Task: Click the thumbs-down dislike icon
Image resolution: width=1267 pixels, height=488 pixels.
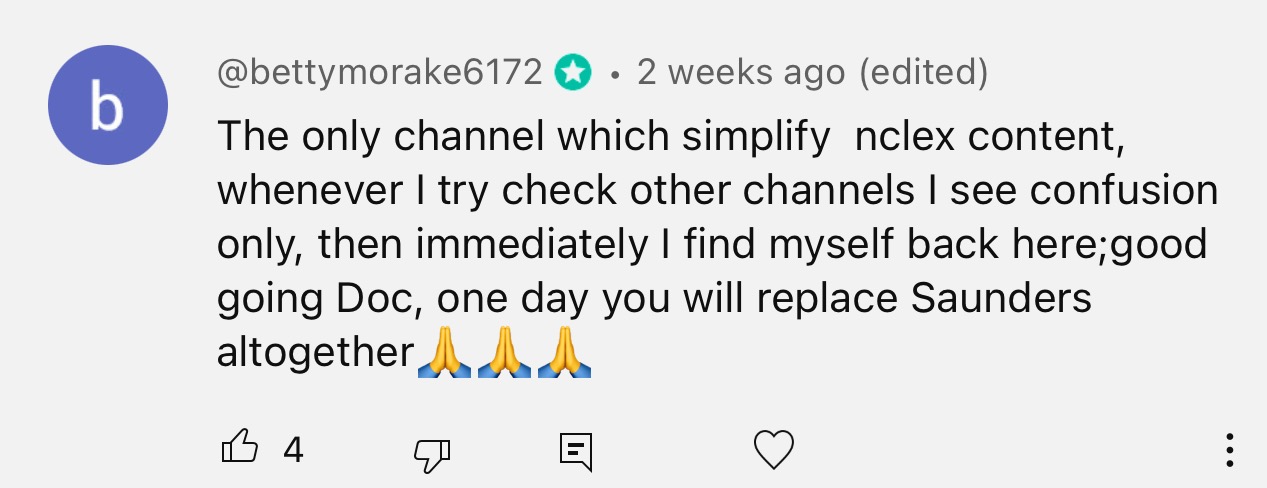Action: click(430, 454)
